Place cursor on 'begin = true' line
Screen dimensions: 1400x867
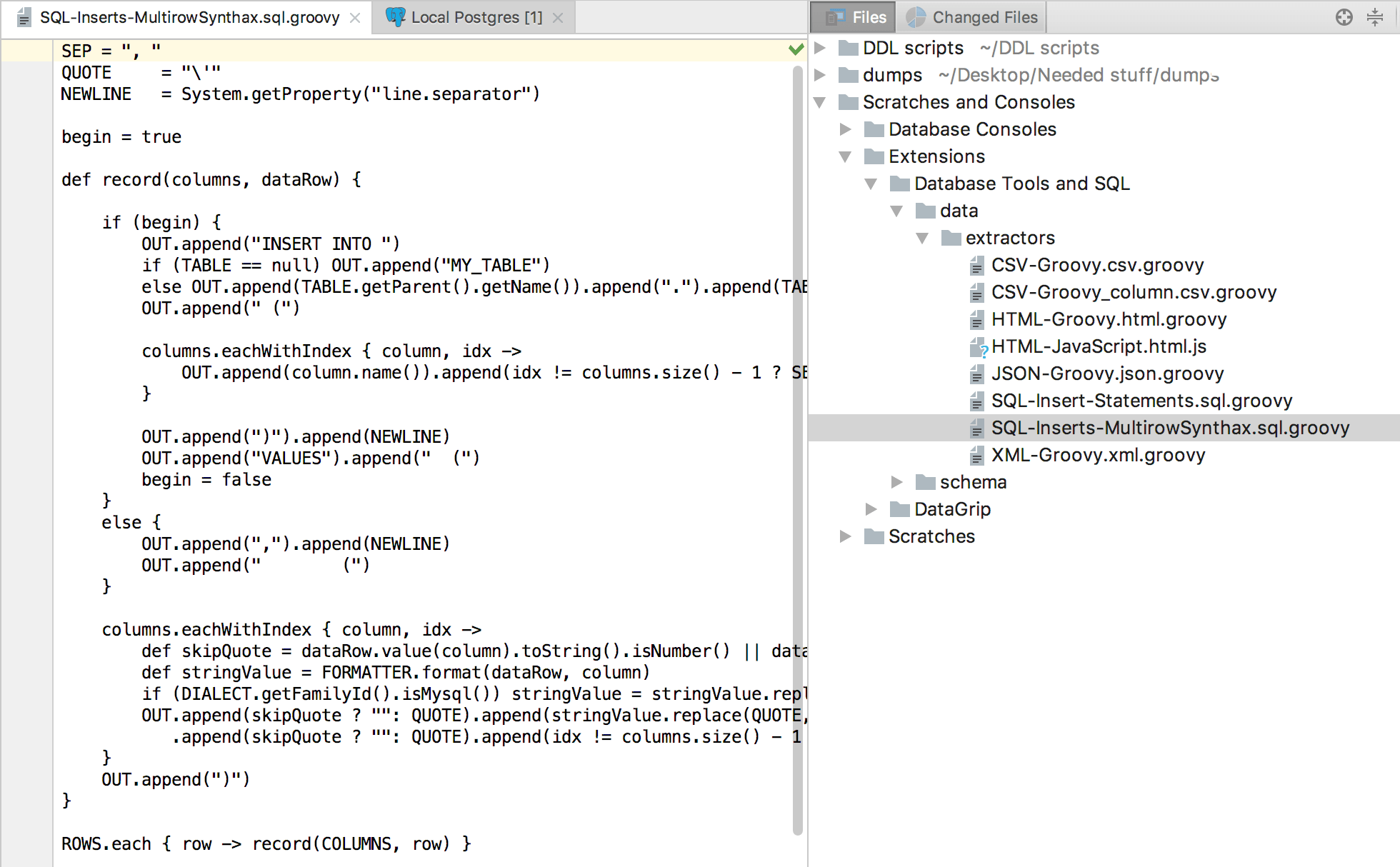[121, 136]
